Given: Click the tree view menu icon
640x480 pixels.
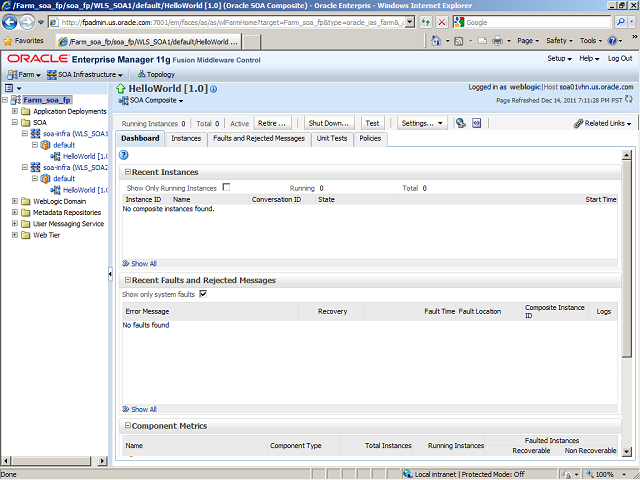Looking at the screenshot, I should coord(8,88).
